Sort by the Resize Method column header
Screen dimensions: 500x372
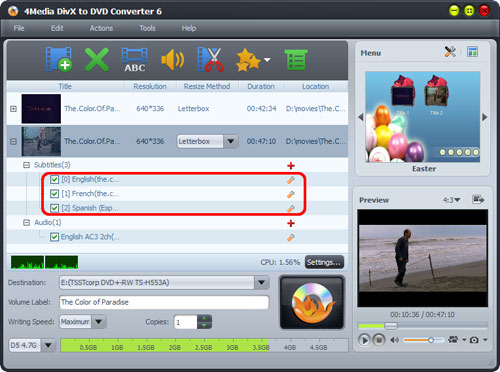[207, 86]
